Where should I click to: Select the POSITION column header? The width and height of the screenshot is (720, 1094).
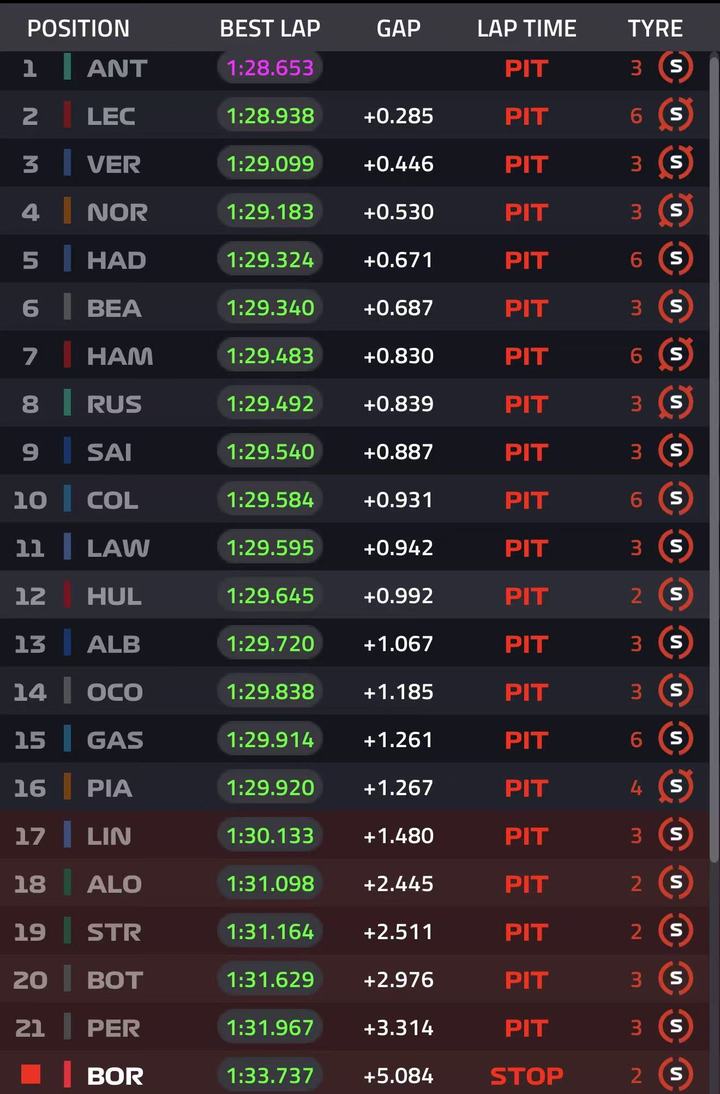(x=78, y=29)
